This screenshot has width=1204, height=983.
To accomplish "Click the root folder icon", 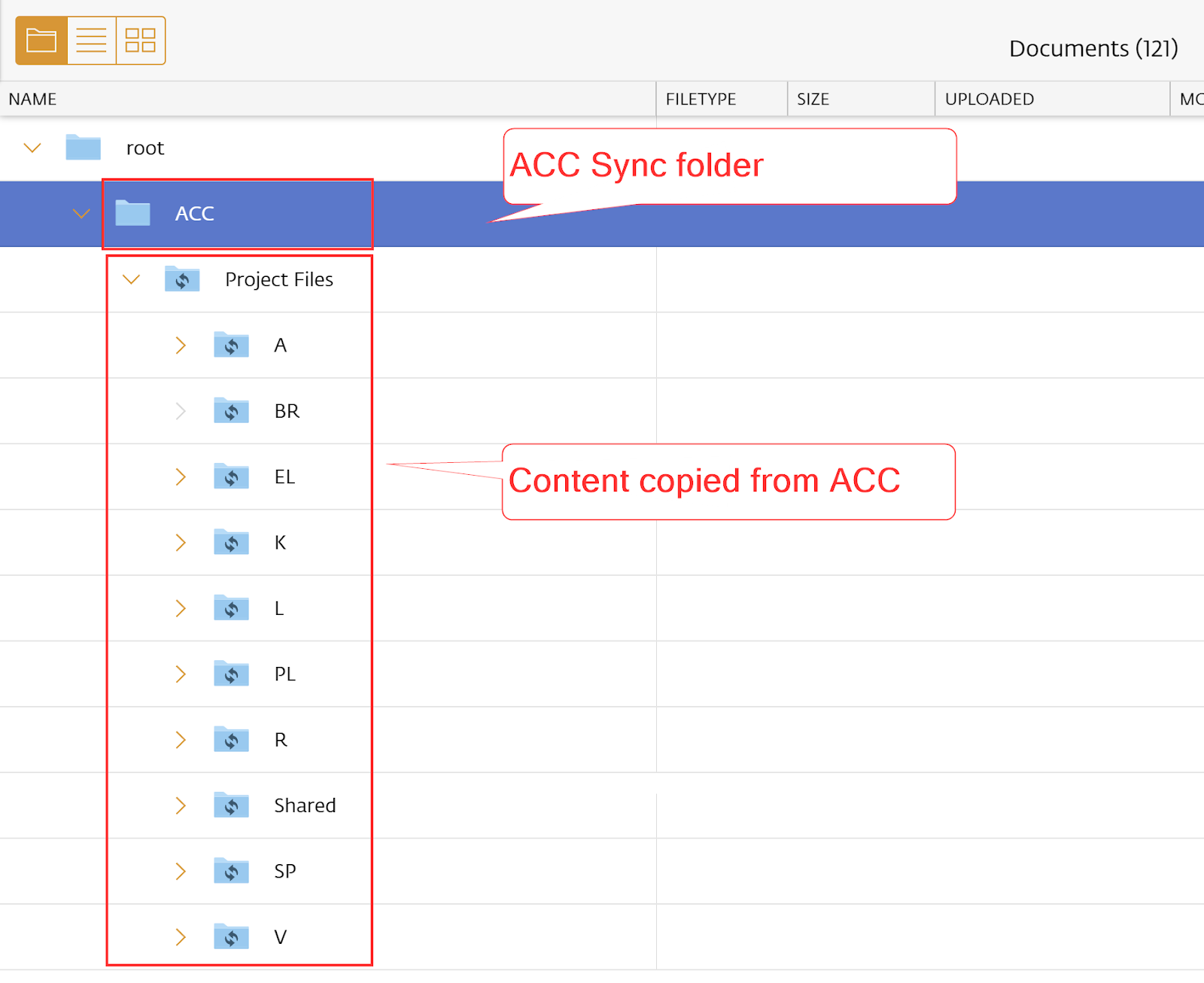I will pos(83,148).
